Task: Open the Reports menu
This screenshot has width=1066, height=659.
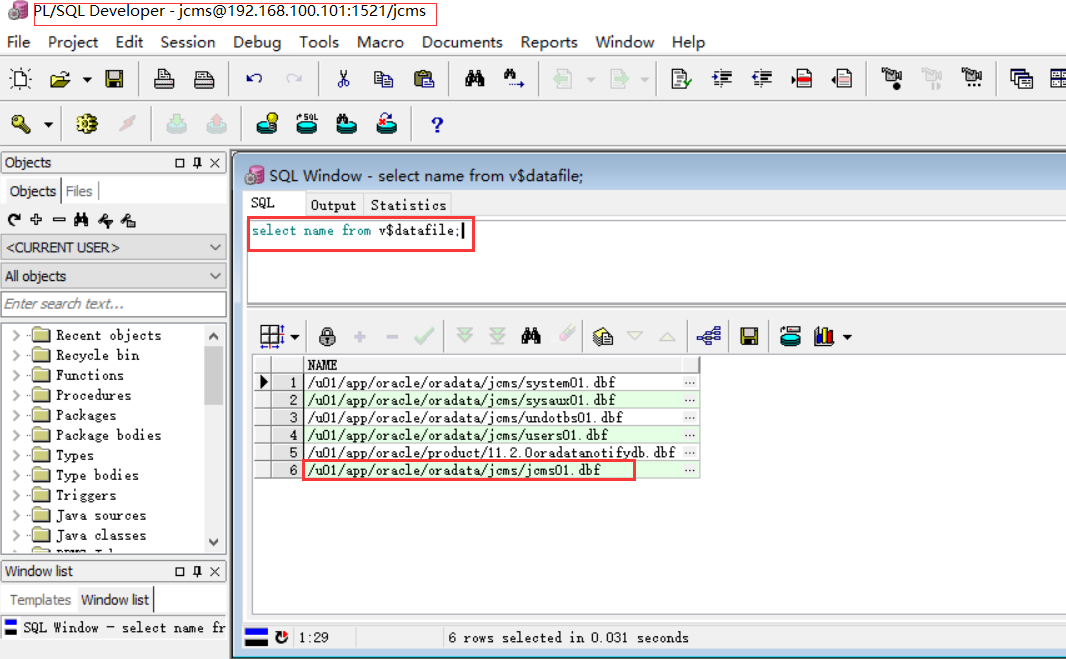Action: pos(549,42)
